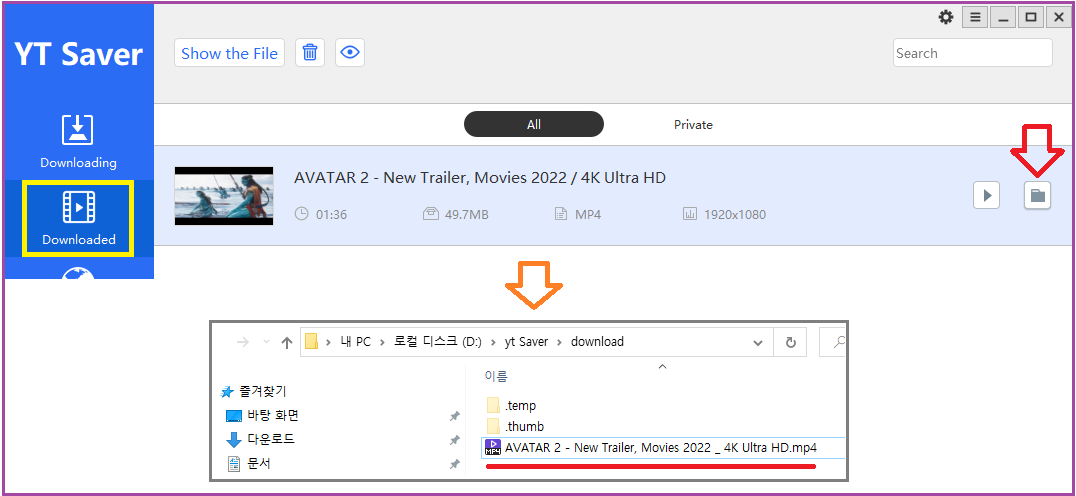Open the Downloading section in sidebar
Screen dimensions: 1076x496
[x=78, y=143]
